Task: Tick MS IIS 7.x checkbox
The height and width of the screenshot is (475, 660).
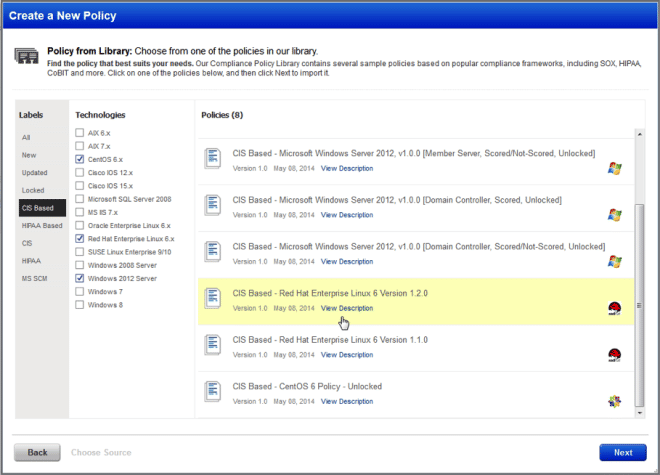Action: pos(80,212)
